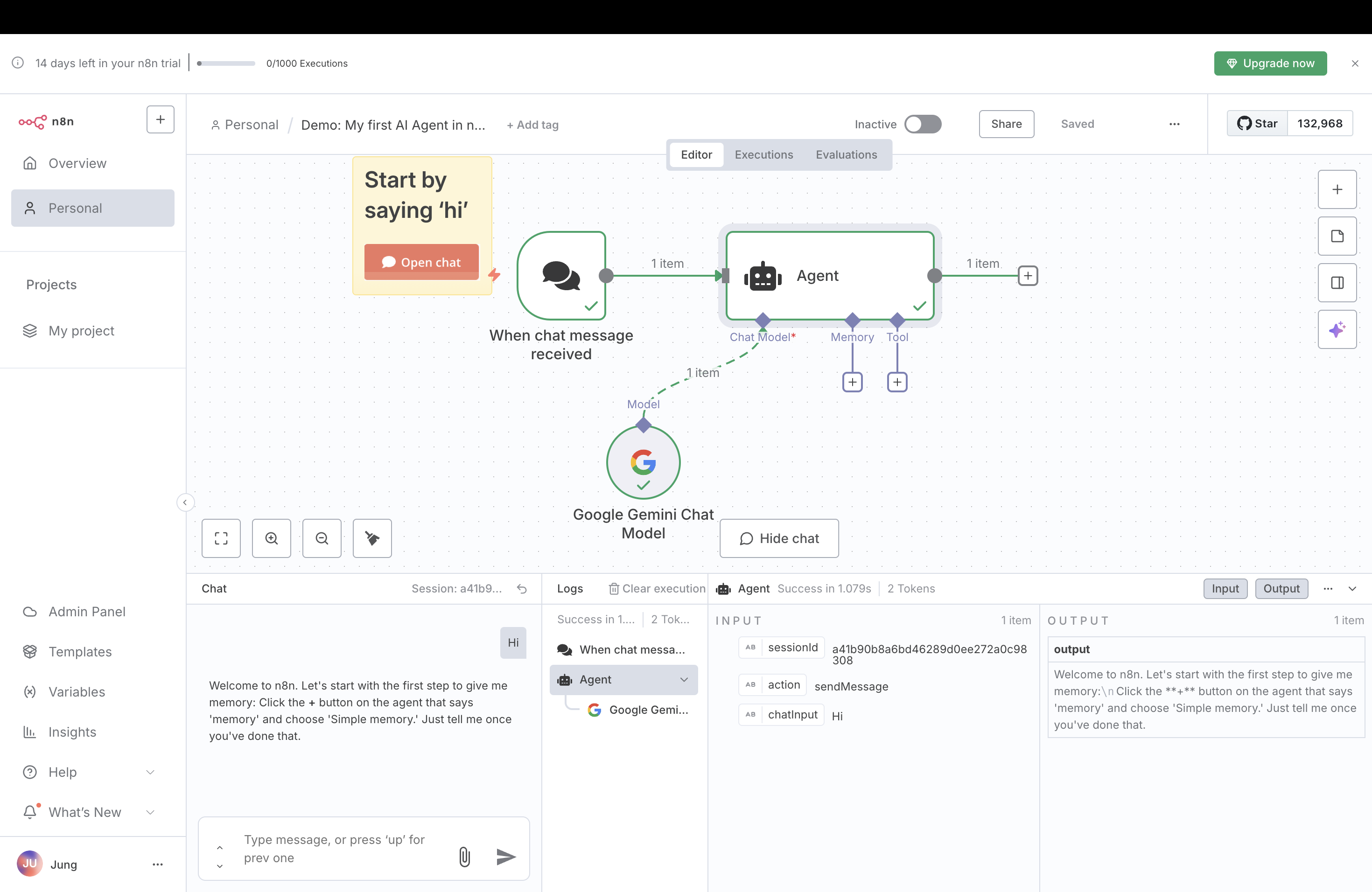This screenshot has width=1372, height=892.
Task: Click the n8n logo icon
Action: coord(32,122)
